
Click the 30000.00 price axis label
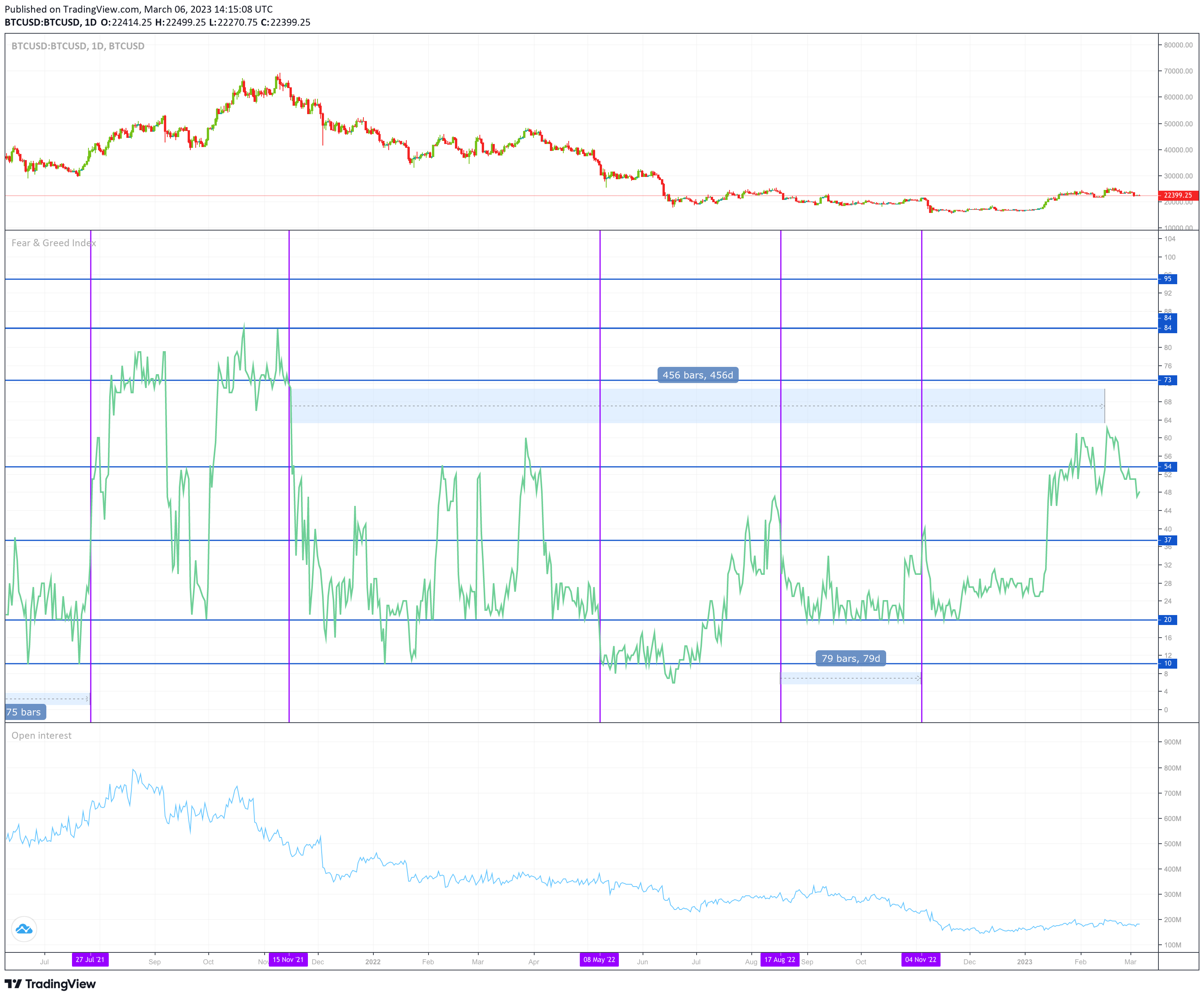[x=1178, y=176]
